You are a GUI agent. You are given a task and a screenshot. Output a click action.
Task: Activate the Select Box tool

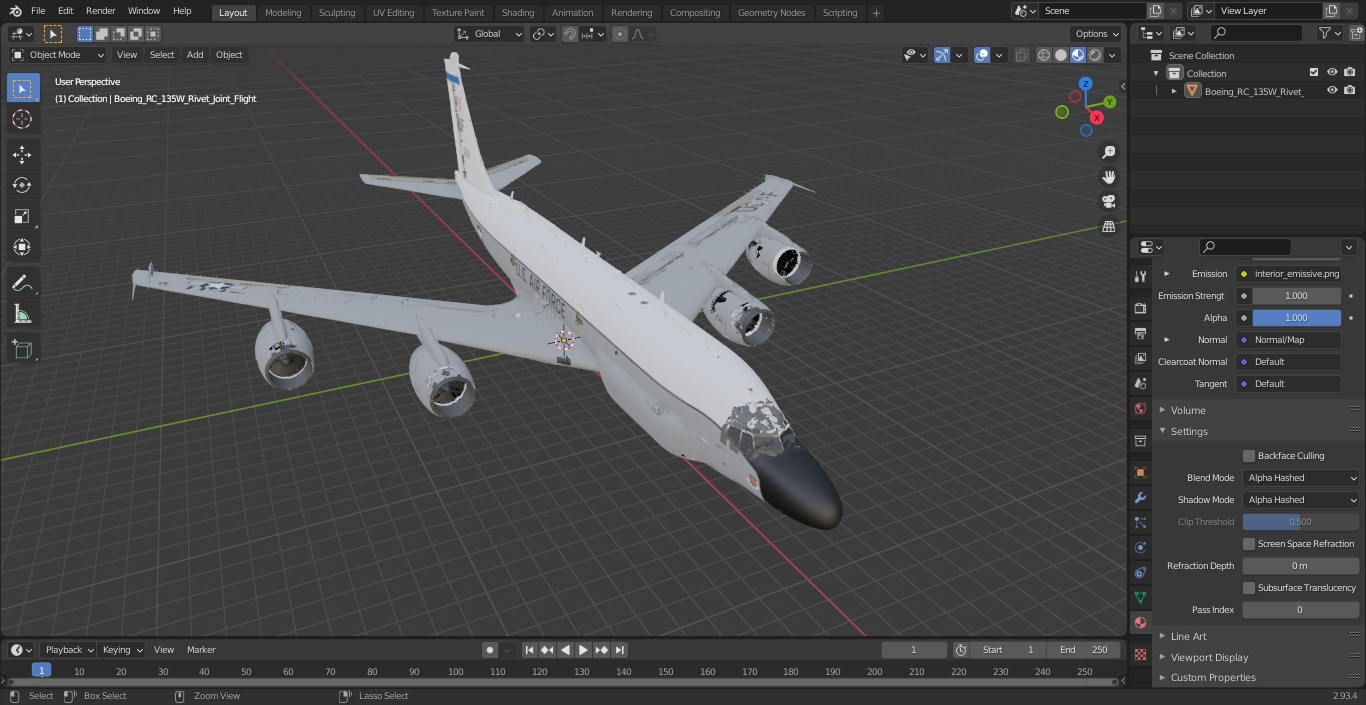(22, 88)
